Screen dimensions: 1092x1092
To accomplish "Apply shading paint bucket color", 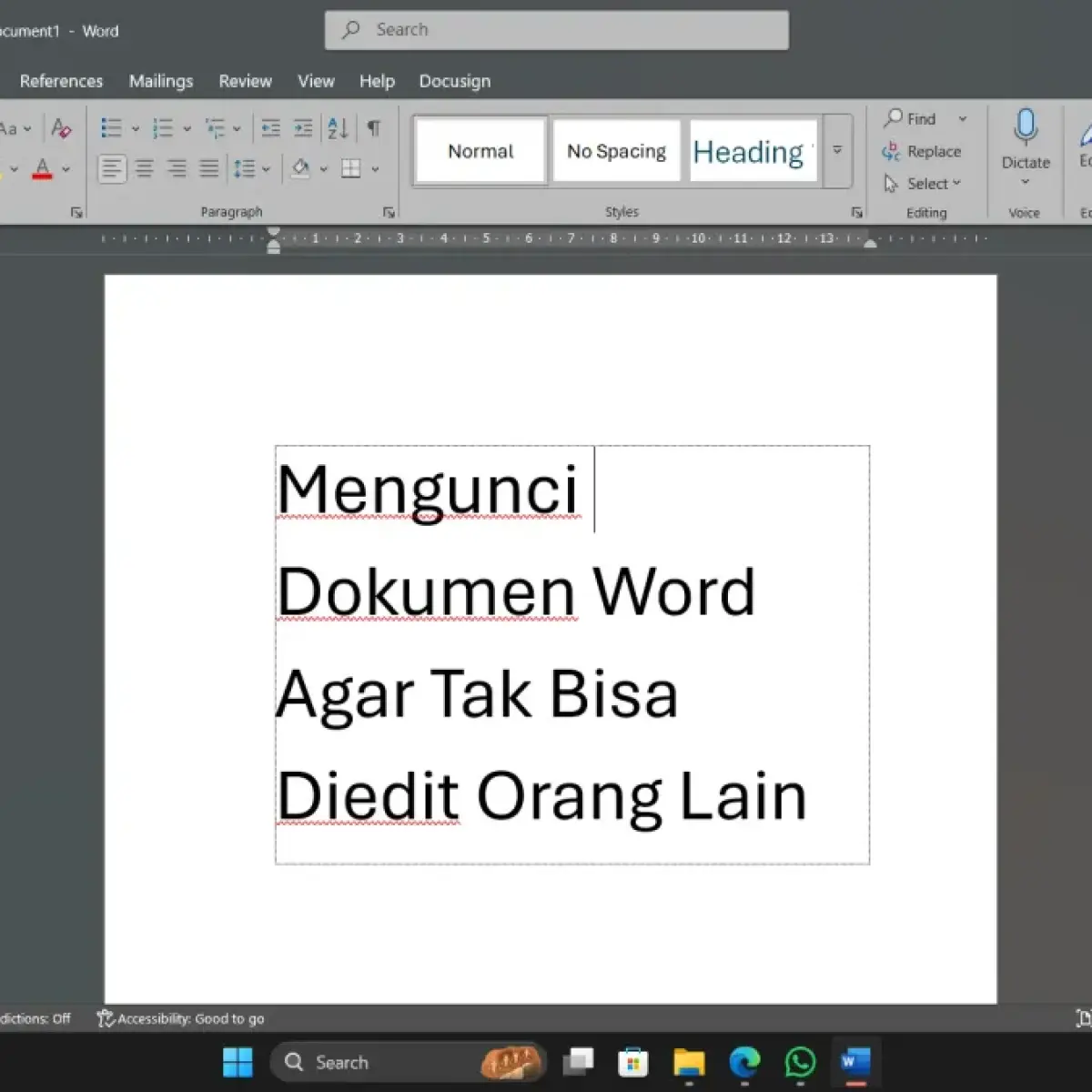I will pos(300,168).
